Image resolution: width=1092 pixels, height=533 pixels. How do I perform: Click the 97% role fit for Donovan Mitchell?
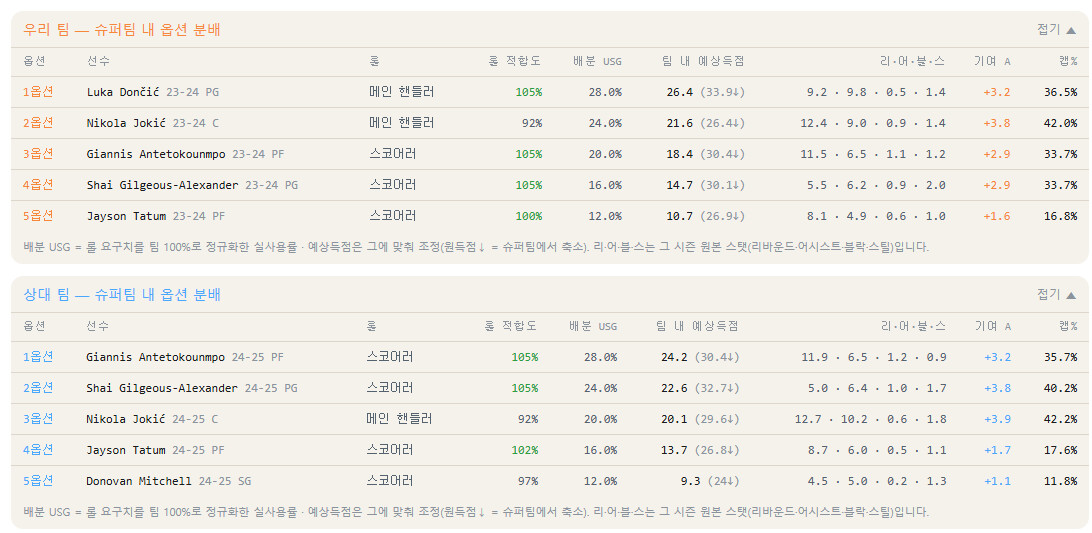527,481
